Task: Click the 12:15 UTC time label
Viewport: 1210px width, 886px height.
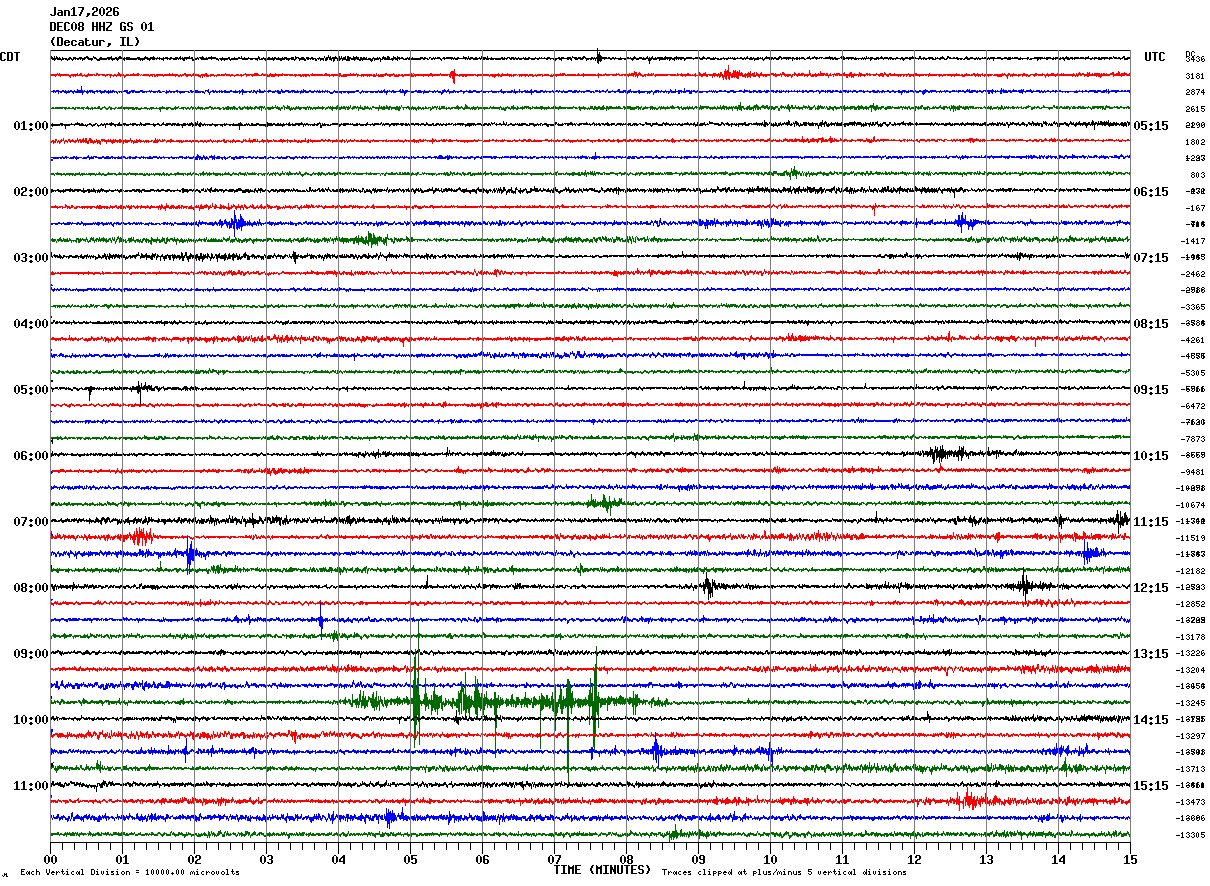Action: pyautogui.click(x=1151, y=588)
